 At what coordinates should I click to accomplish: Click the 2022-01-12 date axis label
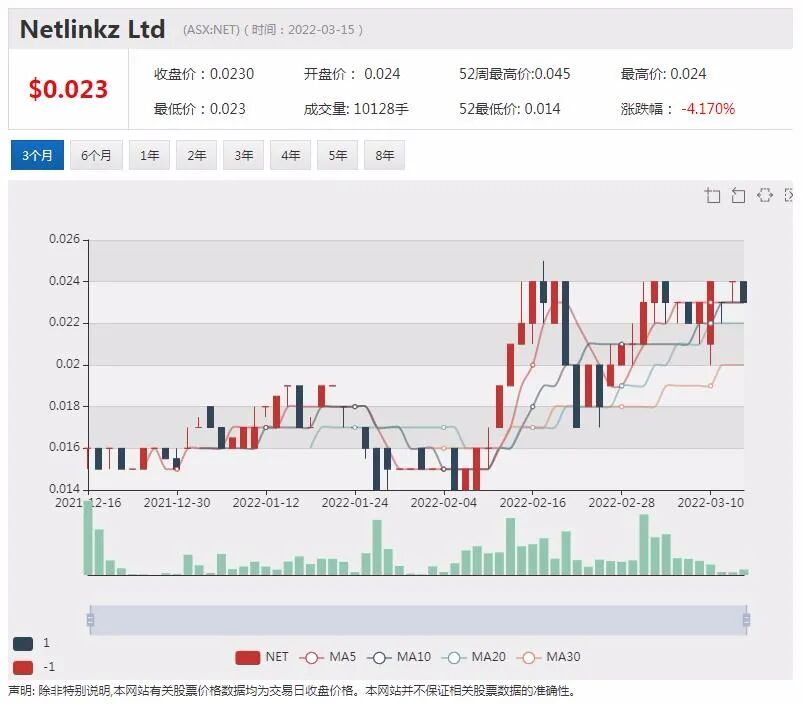coord(266,503)
